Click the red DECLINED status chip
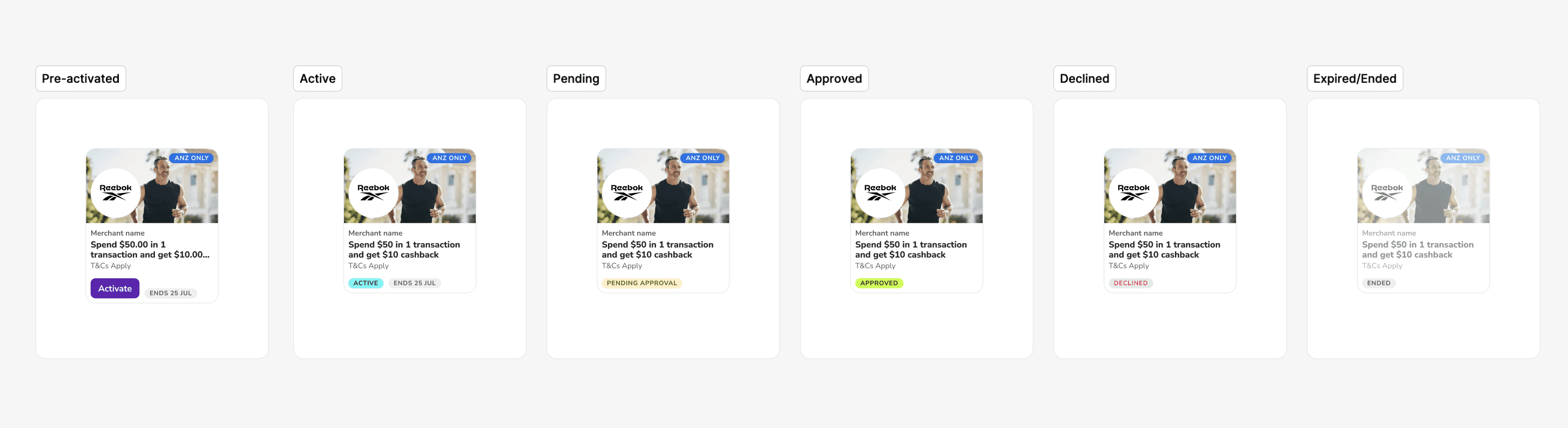This screenshot has width=1568, height=428. click(x=1130, y=283)
